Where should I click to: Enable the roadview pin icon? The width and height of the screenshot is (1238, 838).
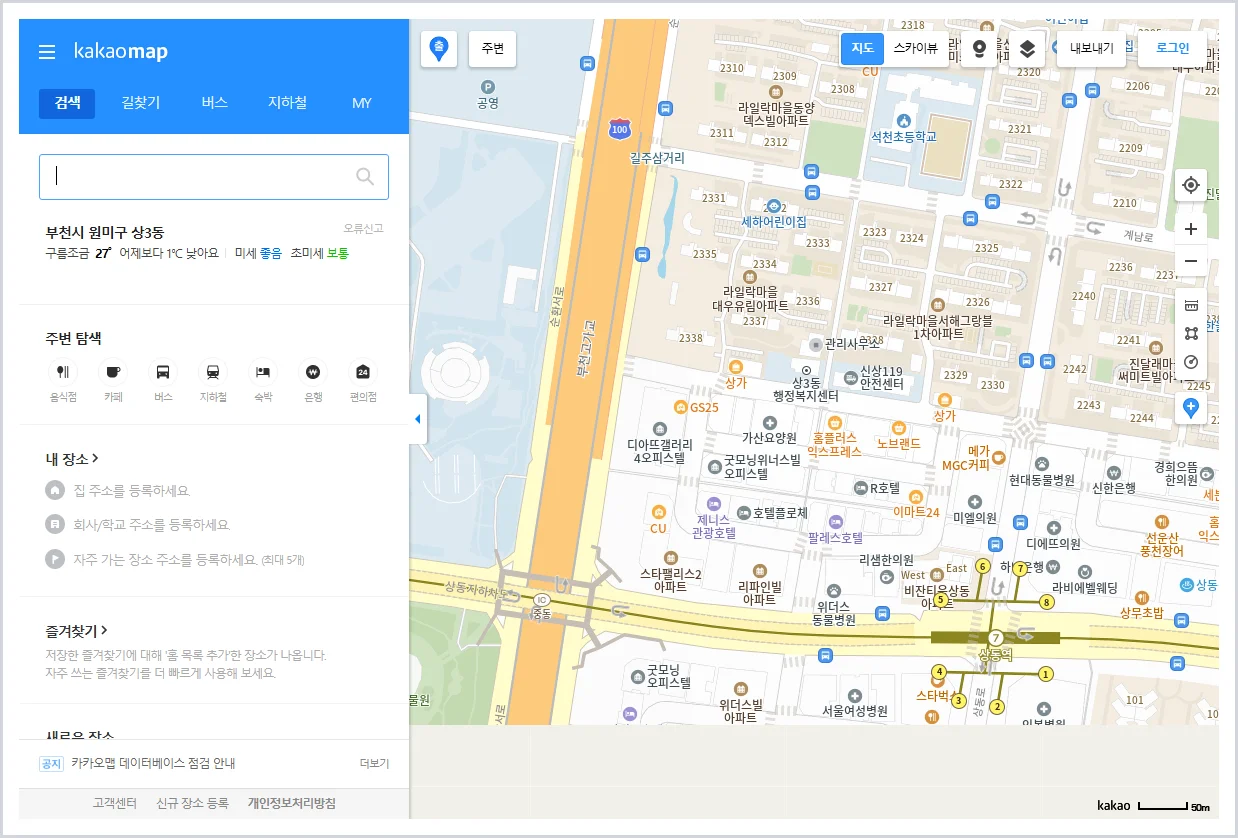979,48
